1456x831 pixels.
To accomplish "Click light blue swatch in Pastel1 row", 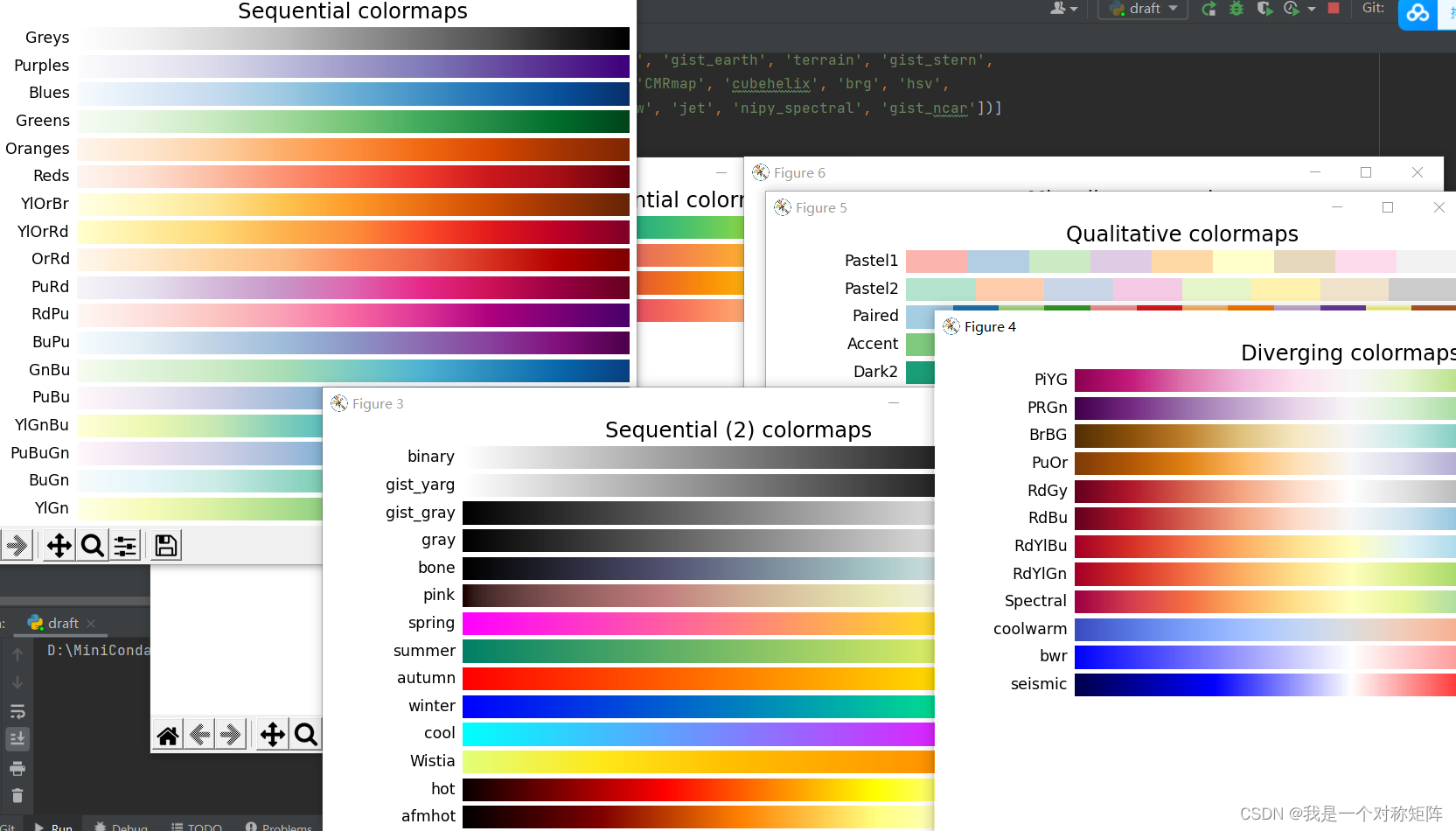I will 999,261.
